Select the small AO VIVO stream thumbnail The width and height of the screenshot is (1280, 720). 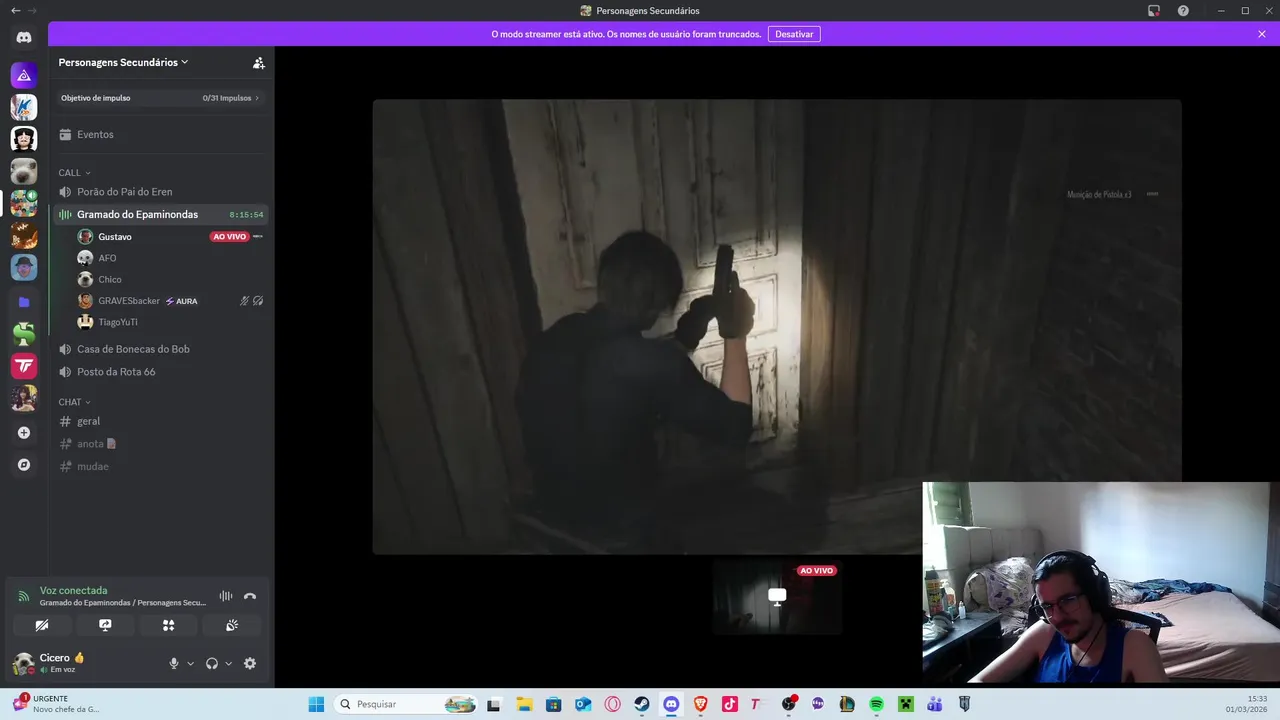pyautogui.click(x=777, y=597)
